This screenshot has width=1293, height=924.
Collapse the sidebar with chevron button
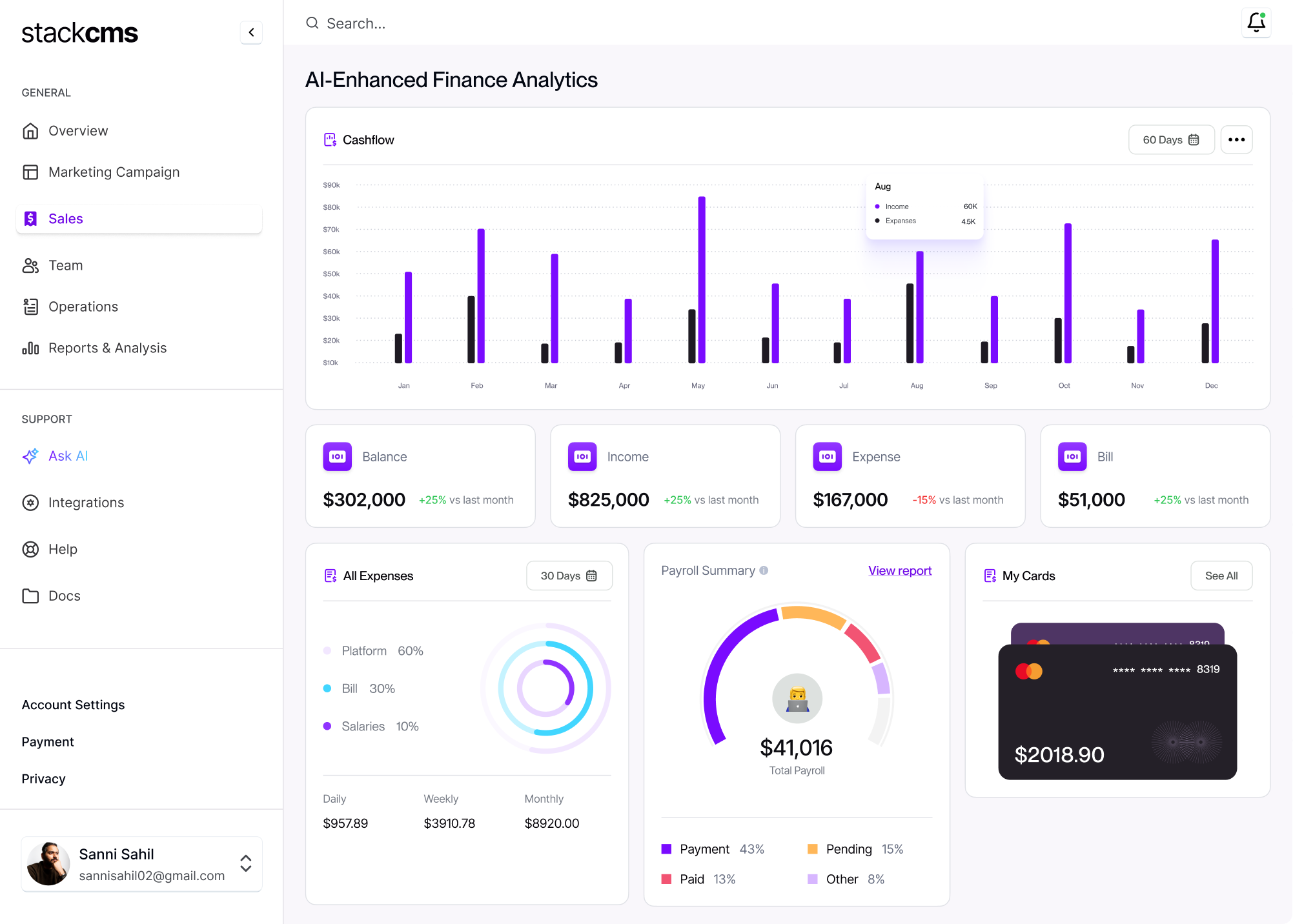[x=251, y=32]
